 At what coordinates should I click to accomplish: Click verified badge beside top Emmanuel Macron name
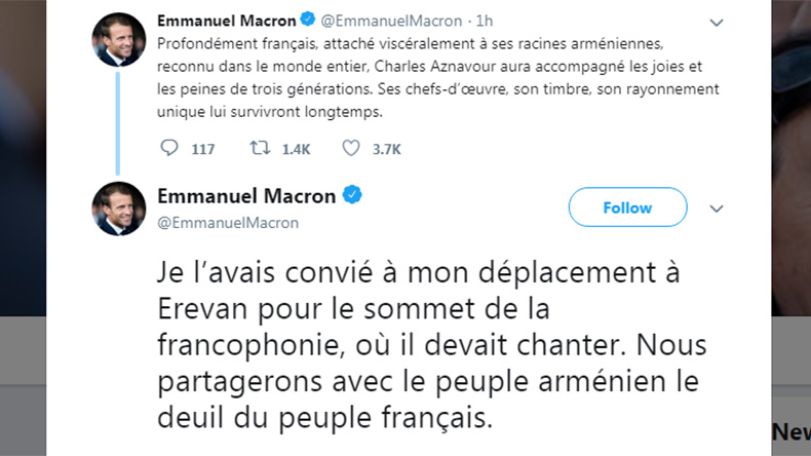pos(308,20)
